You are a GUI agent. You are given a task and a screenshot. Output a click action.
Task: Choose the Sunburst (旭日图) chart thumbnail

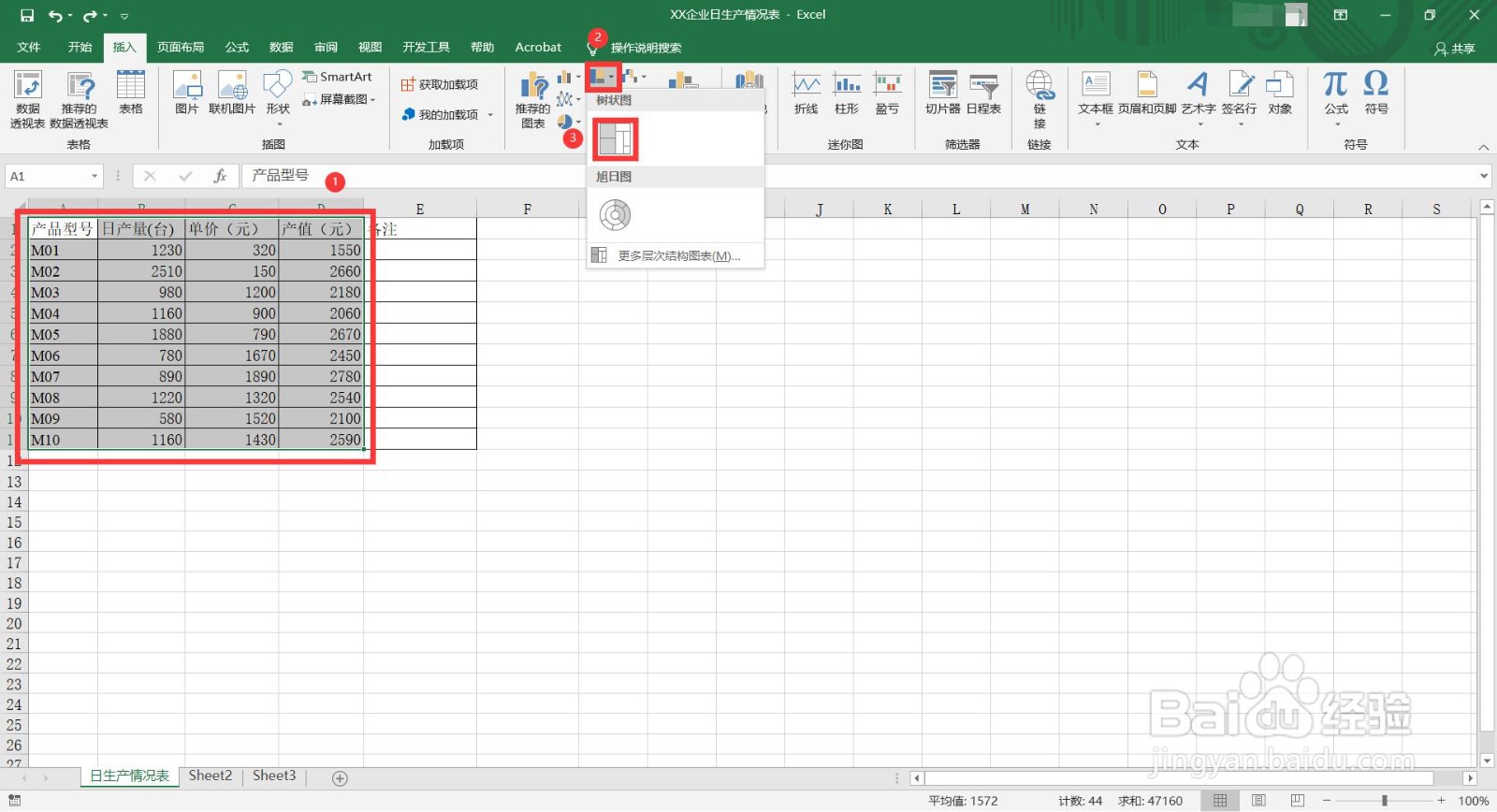point(615,215)
